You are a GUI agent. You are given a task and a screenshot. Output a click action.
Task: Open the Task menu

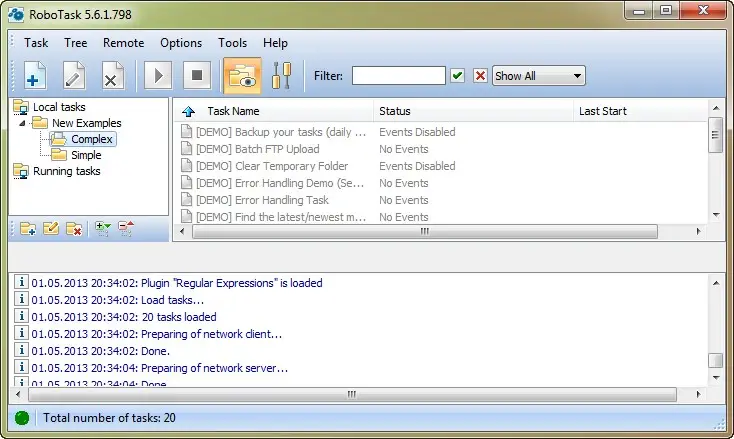[36, 43]
